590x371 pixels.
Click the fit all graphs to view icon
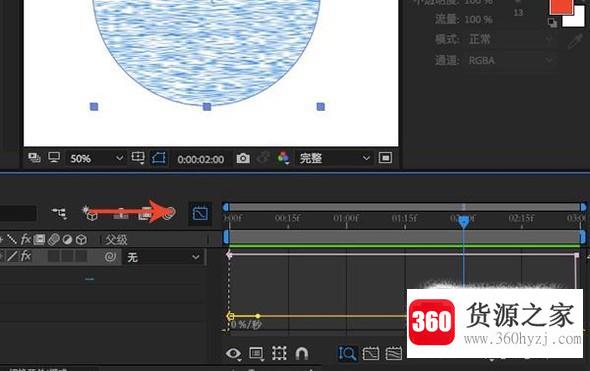tap(394, 354)
